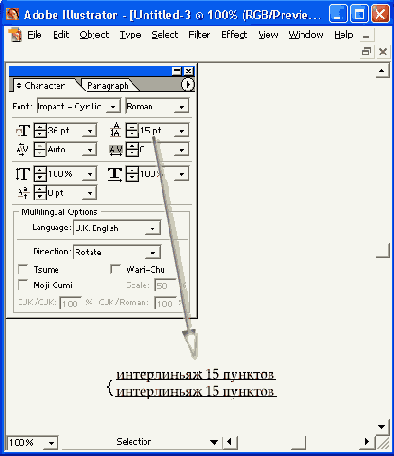Open the baseline shift dropdown arrow
The image size is (394, 456).
pyautogui.click(x=90, y=193)
